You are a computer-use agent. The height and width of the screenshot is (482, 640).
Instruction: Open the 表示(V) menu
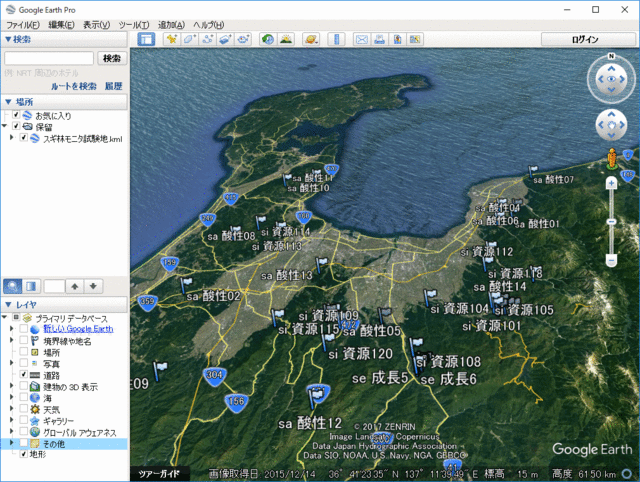pos(97,25)
